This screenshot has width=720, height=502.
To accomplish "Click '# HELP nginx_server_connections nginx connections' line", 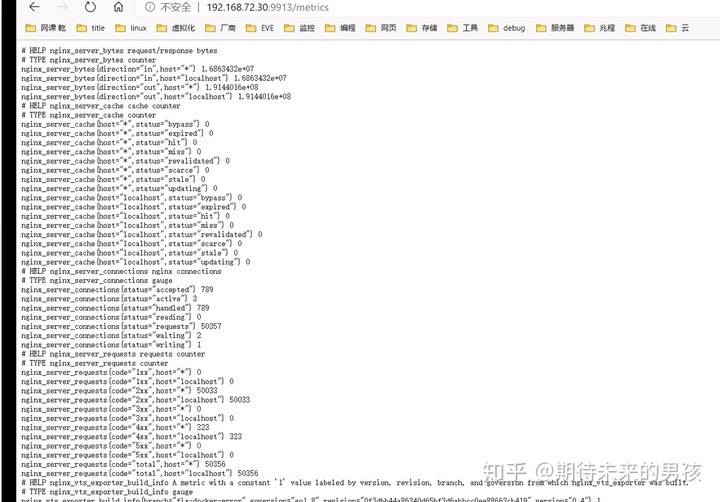I will tap(121, 271).
